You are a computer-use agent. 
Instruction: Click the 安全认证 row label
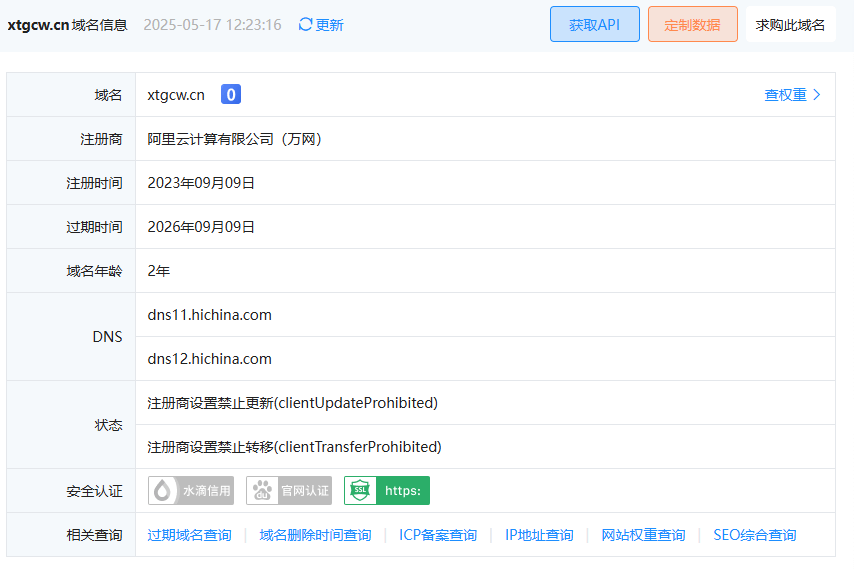94,491
